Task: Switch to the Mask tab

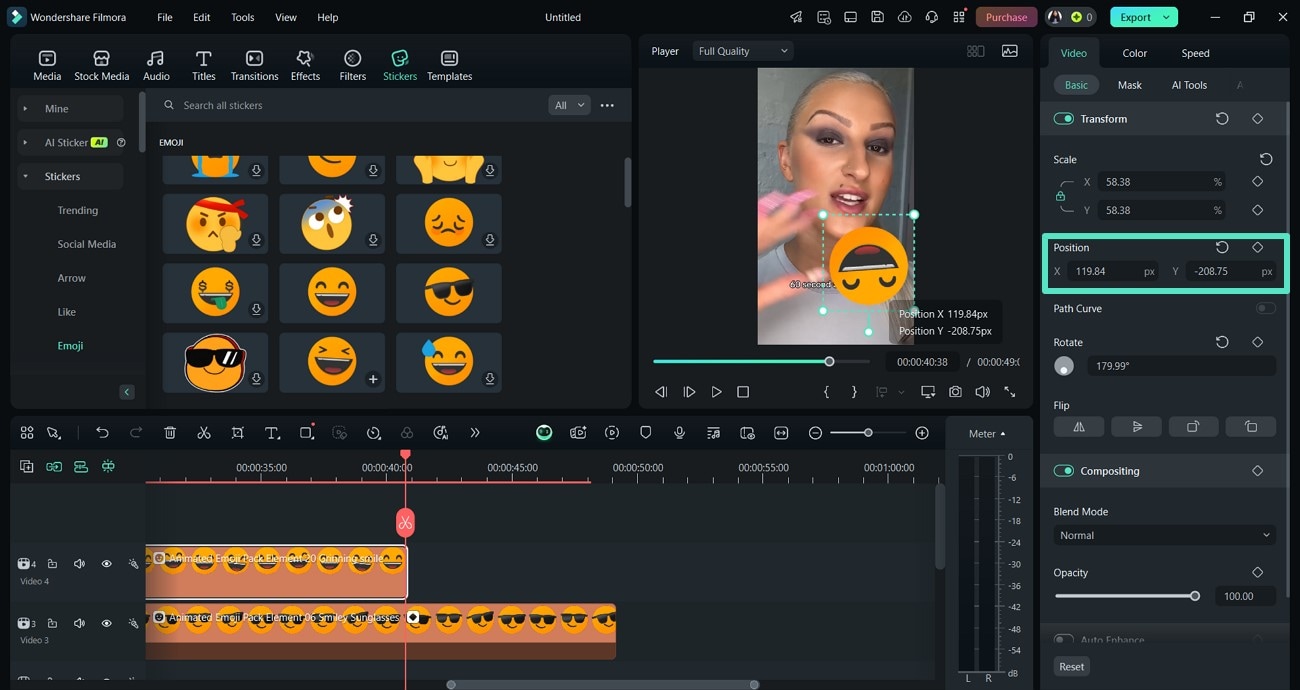Action: point(1129,85)
